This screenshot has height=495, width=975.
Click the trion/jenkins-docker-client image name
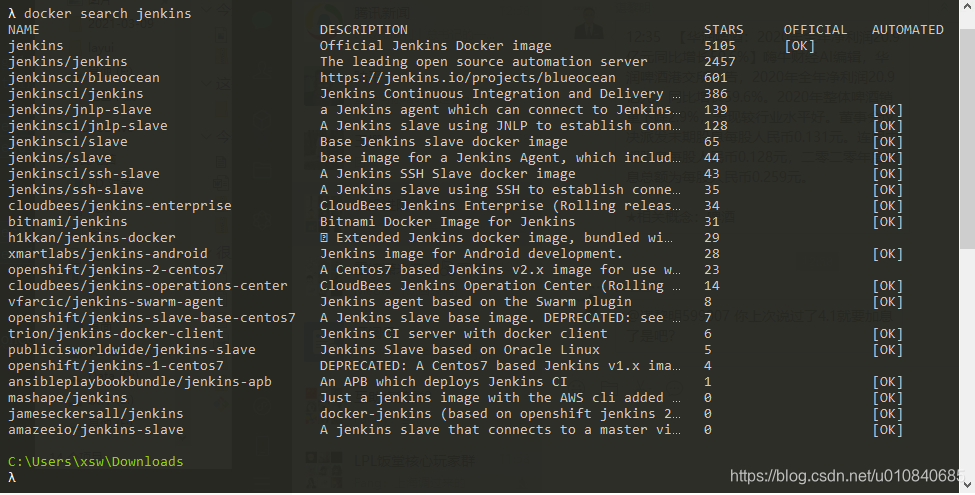[116, 334]
